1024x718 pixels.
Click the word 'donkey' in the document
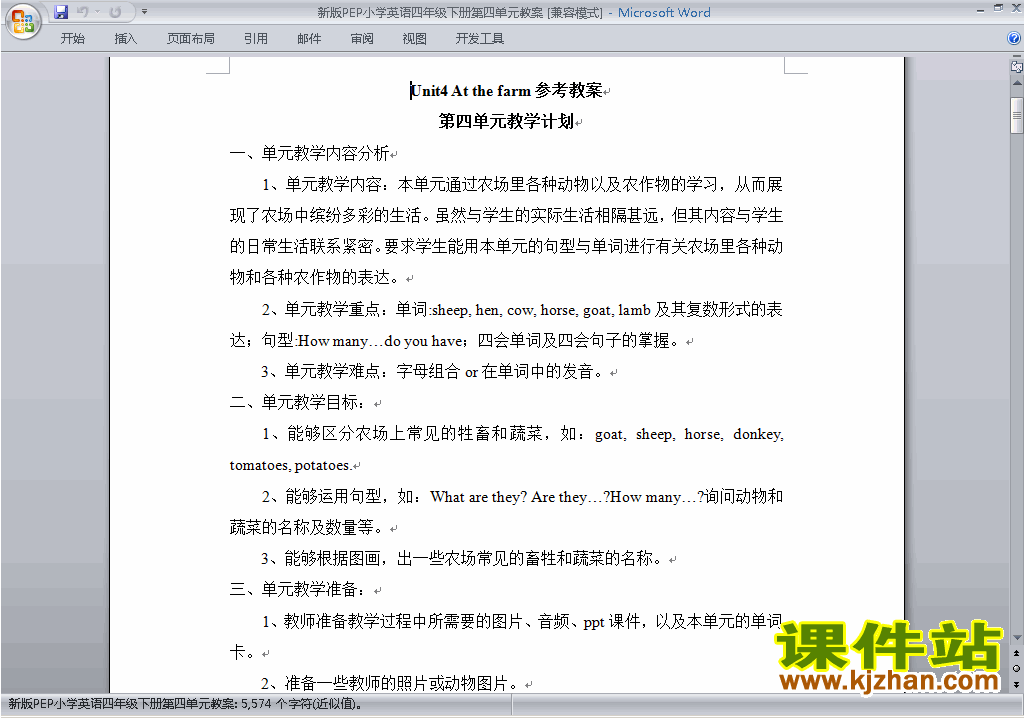757,434
